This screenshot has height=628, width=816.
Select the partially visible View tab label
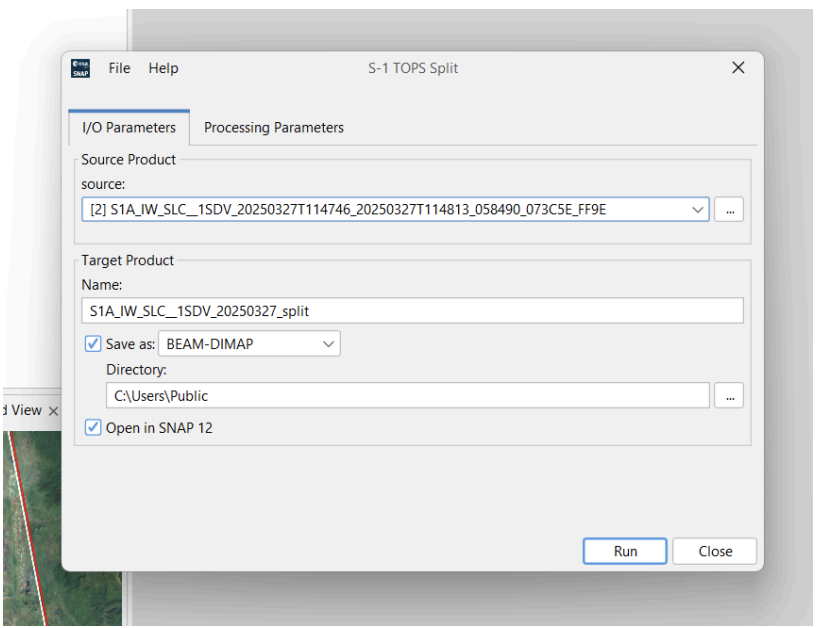tap(22, 410)
